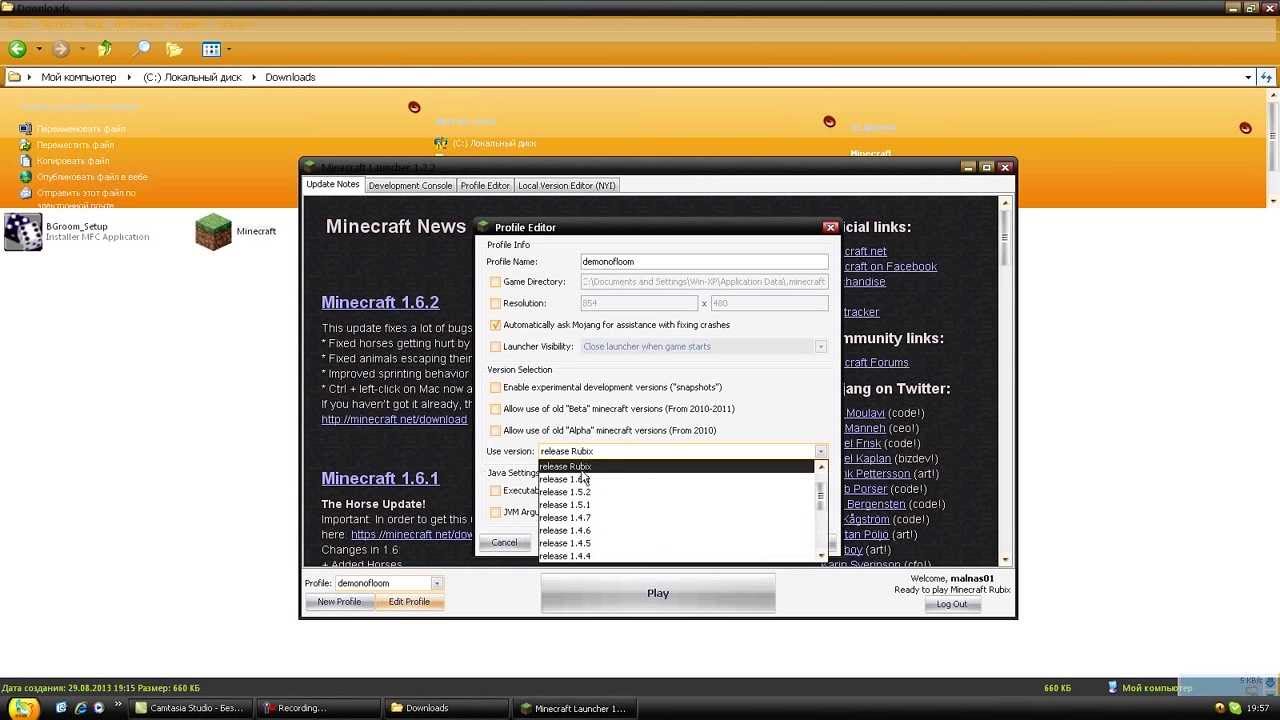This screenshot has width=1280, height=720.
Task: Select release 1.4.7 in version list
Action: click(677, 518)
